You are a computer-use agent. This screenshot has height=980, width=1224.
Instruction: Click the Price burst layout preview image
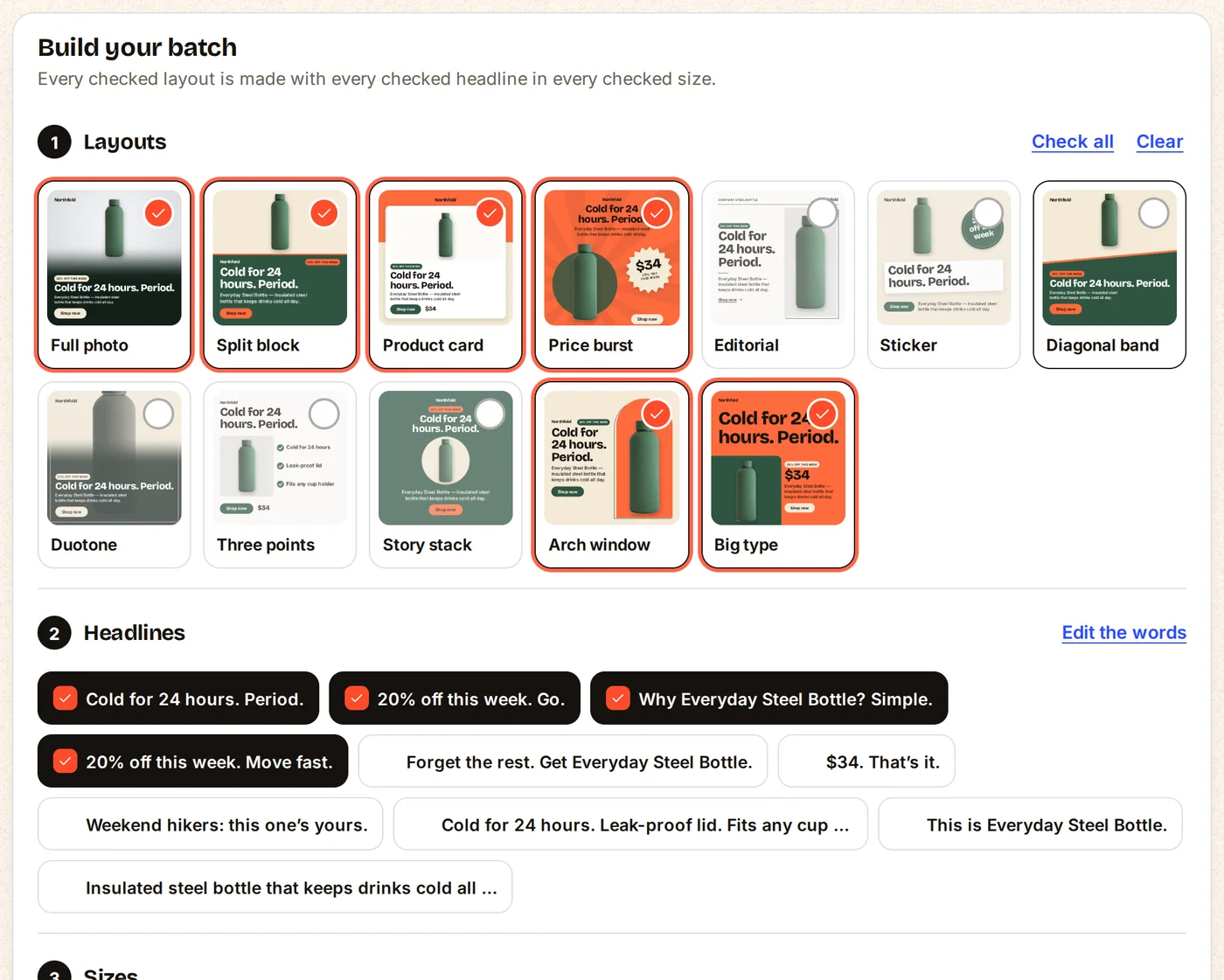click(x=612, y=258)
